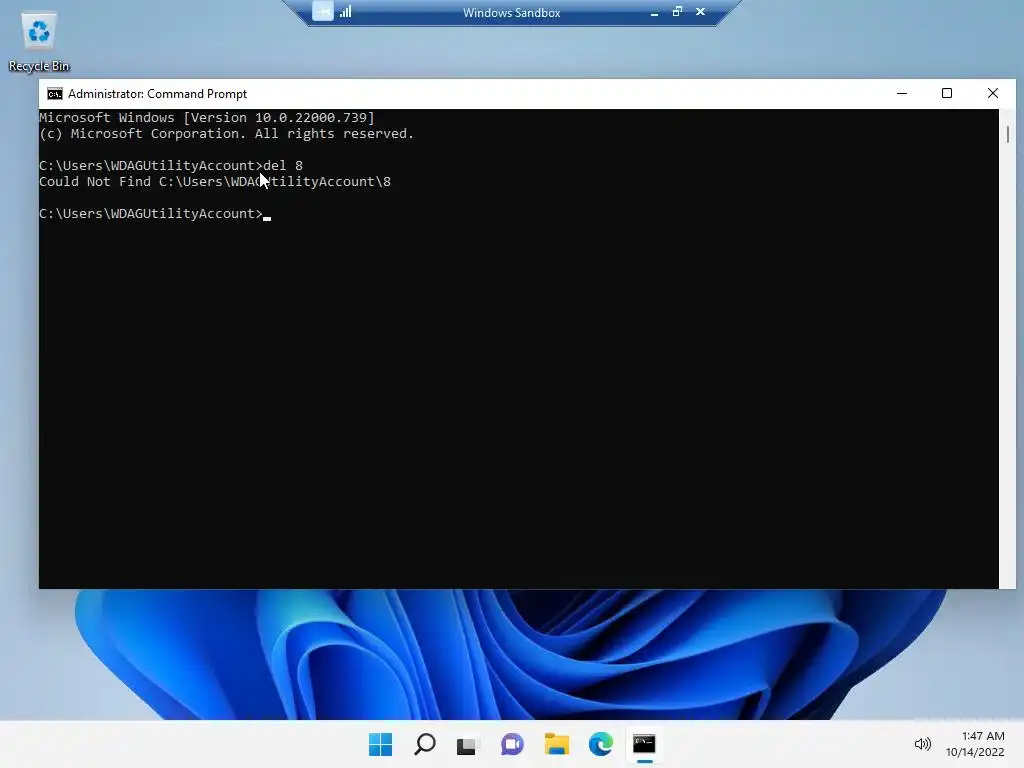The image size is (1024, 768).
Task: Click the 'Could Not Find' error line
Action: (x=215, y=182)
